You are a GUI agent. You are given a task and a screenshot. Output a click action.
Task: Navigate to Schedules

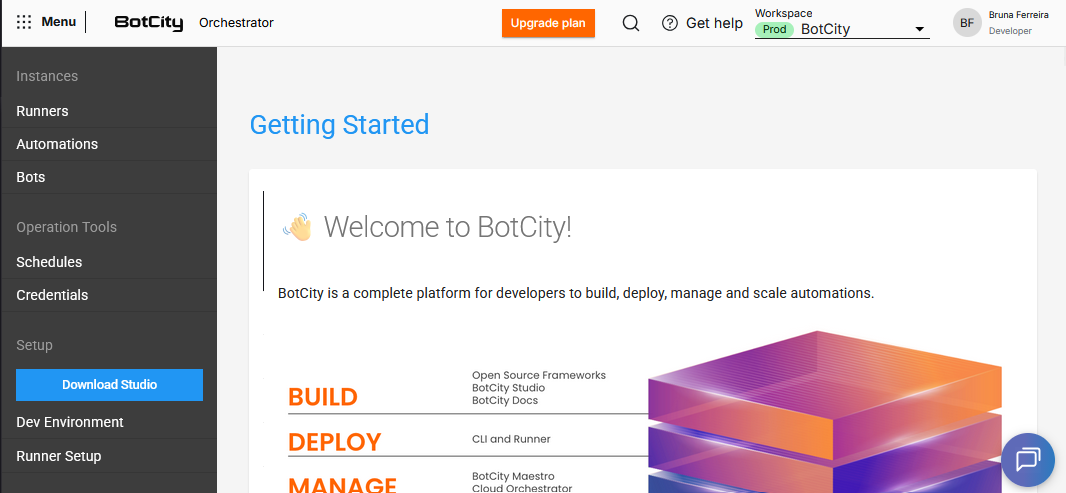click(x=49, y=262)
